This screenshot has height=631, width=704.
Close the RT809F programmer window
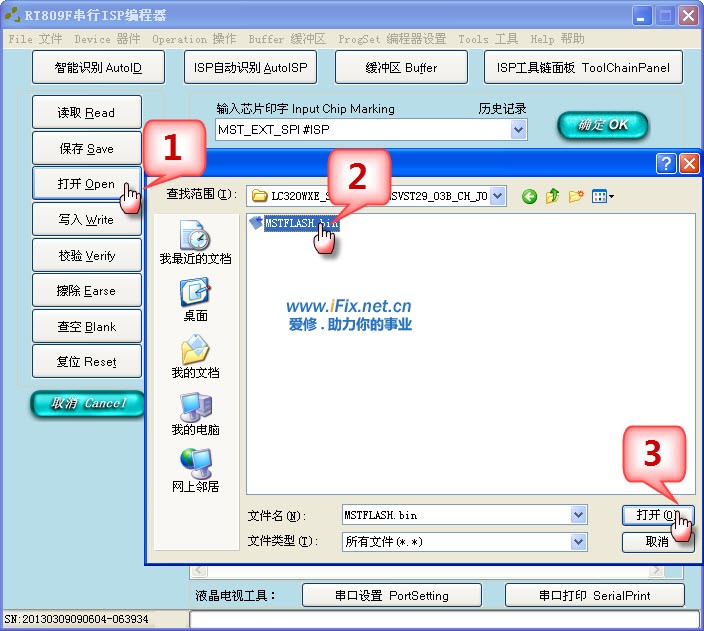click(688, 16)
